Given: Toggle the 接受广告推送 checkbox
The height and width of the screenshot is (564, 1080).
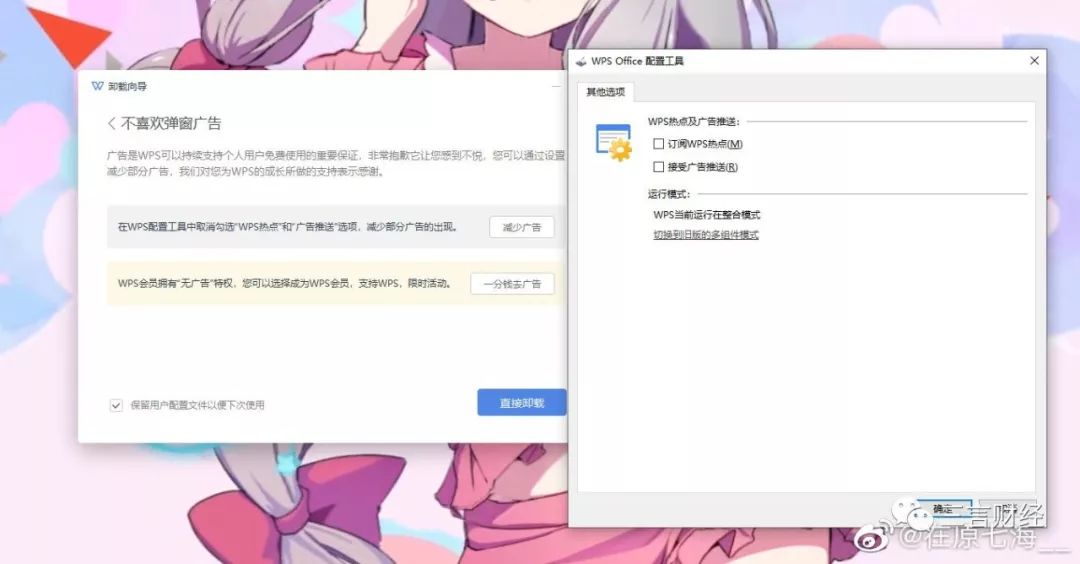Looking at the screenshot, I should tap(658, 167).
